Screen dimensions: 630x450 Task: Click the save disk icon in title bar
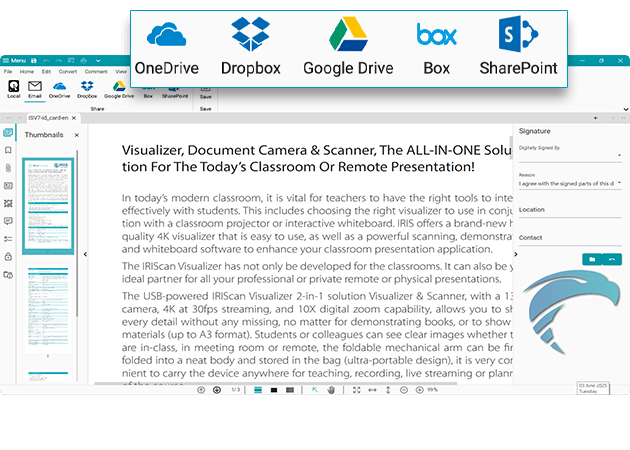(34, 61)
